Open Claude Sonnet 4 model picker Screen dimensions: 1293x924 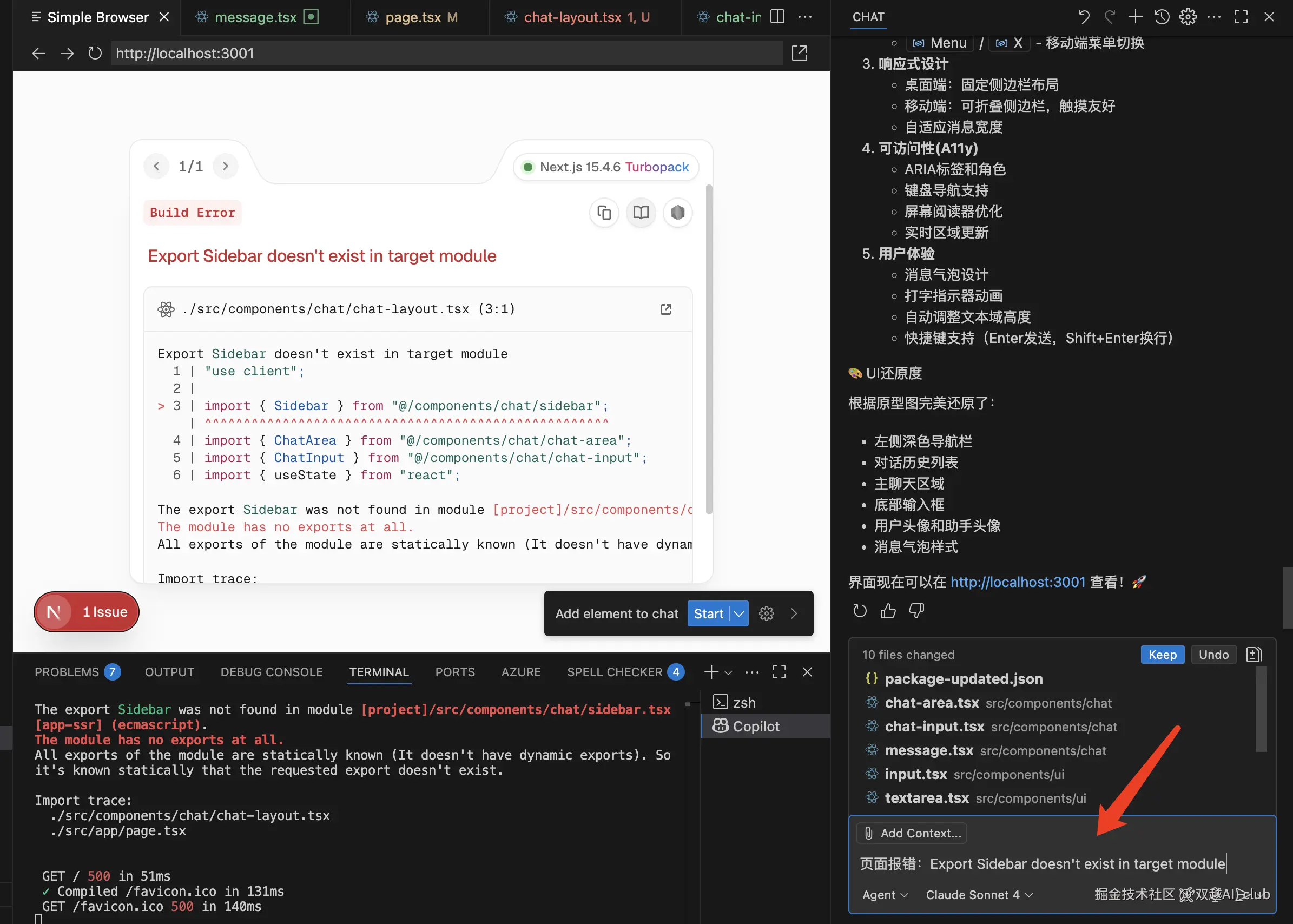979,895
